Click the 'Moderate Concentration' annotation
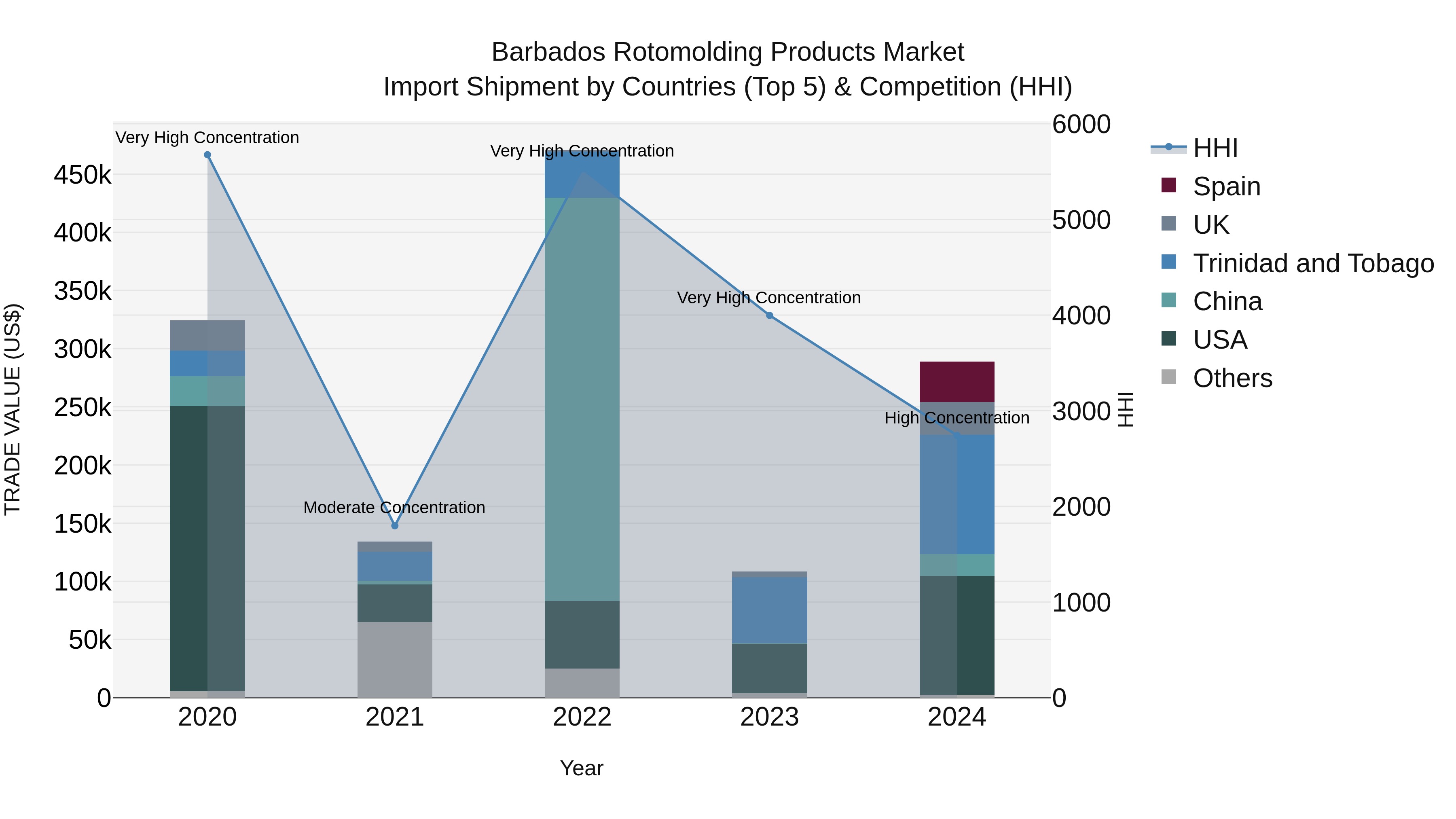The width and height of the screenshot is (1456, 819). 394,508
